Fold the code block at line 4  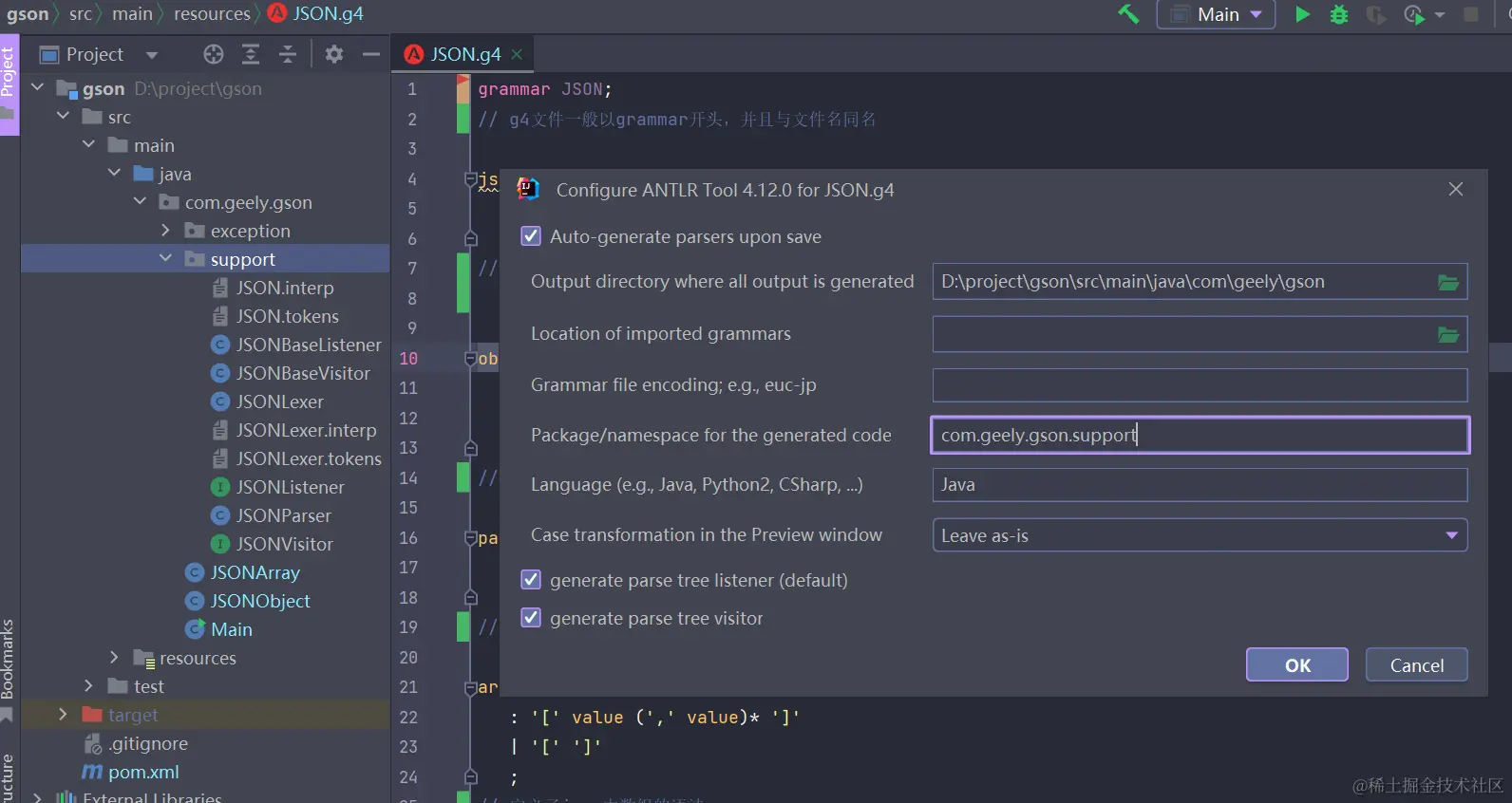click(470, 178)
